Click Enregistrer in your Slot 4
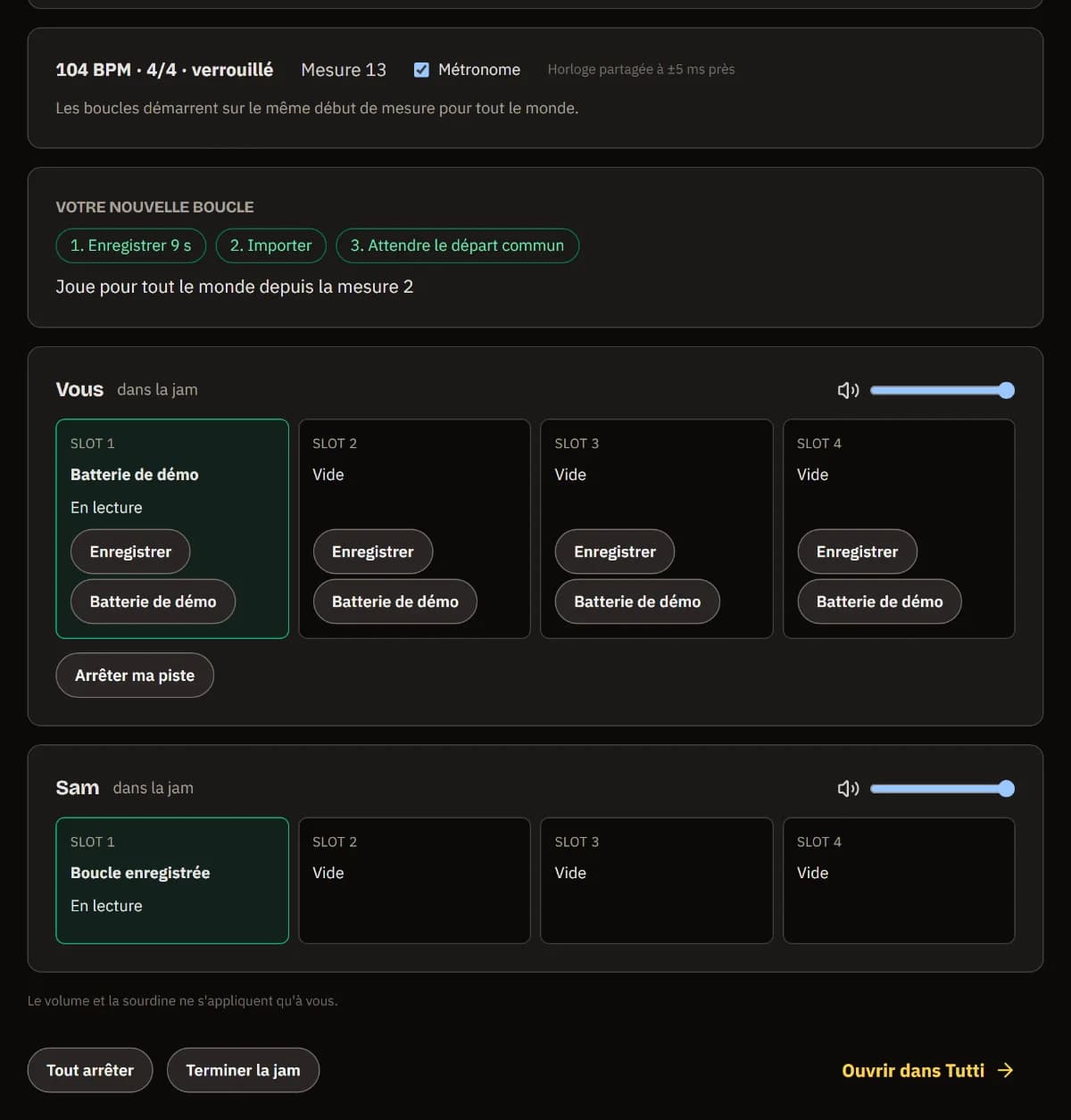 pyautogui.click(x=857, y=552)
